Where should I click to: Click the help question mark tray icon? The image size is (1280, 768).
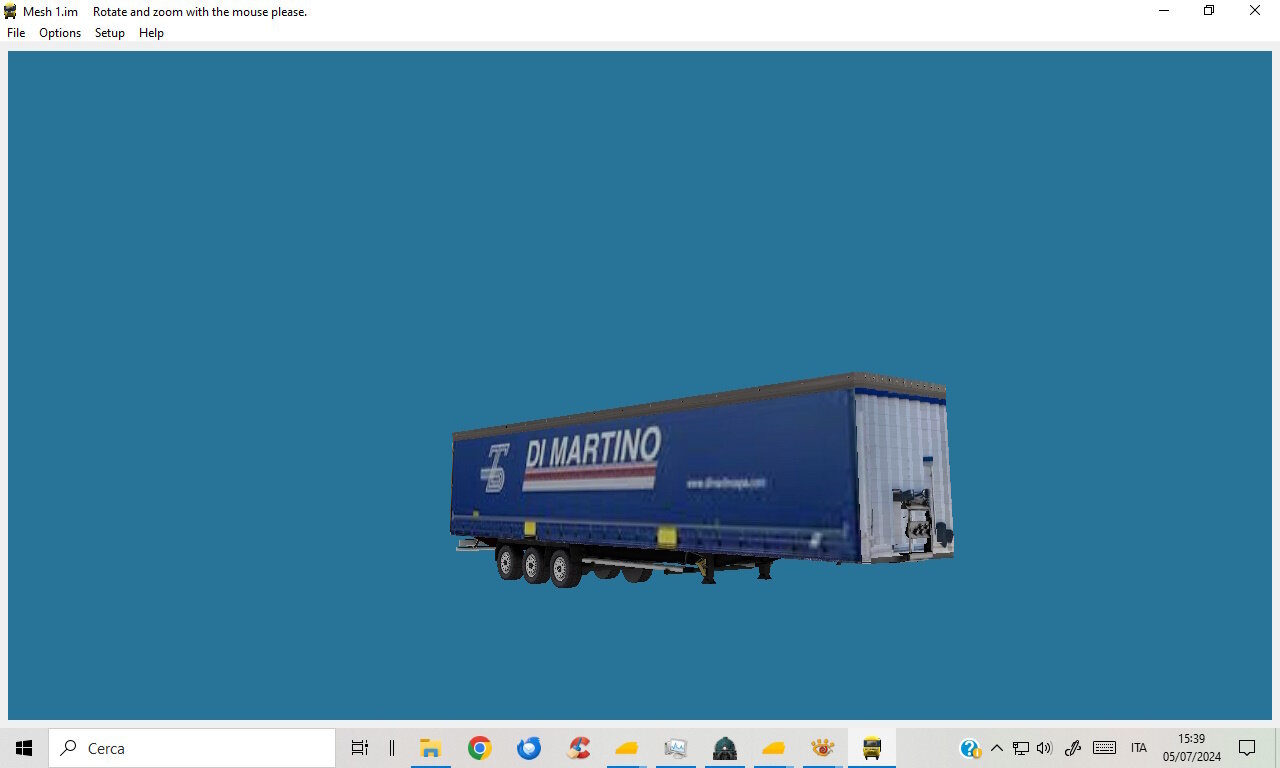pos(970,748)
